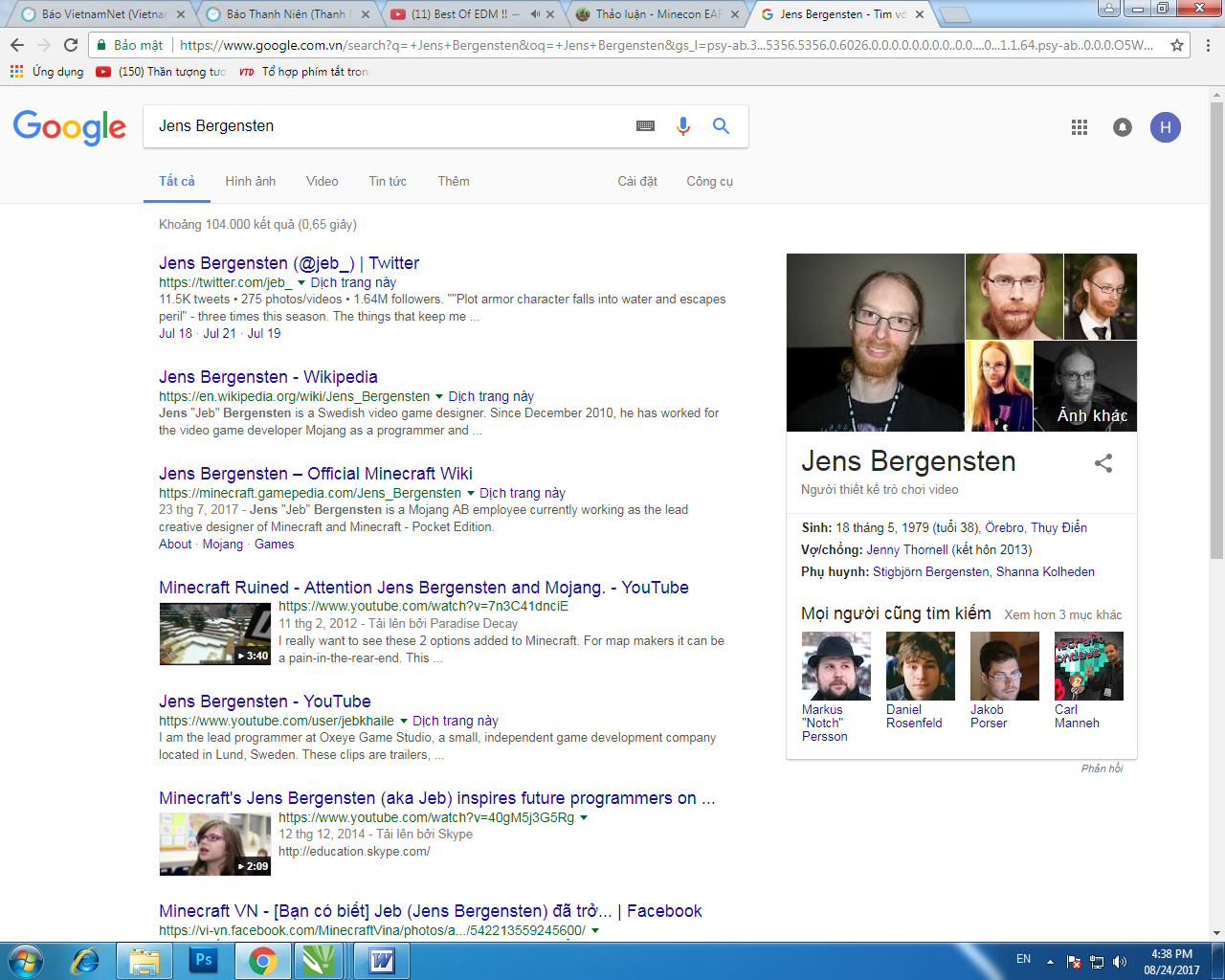This screenshot has height=980, width=1225.
Task: Open Cài đặt search settings
Action: (637, 181)
